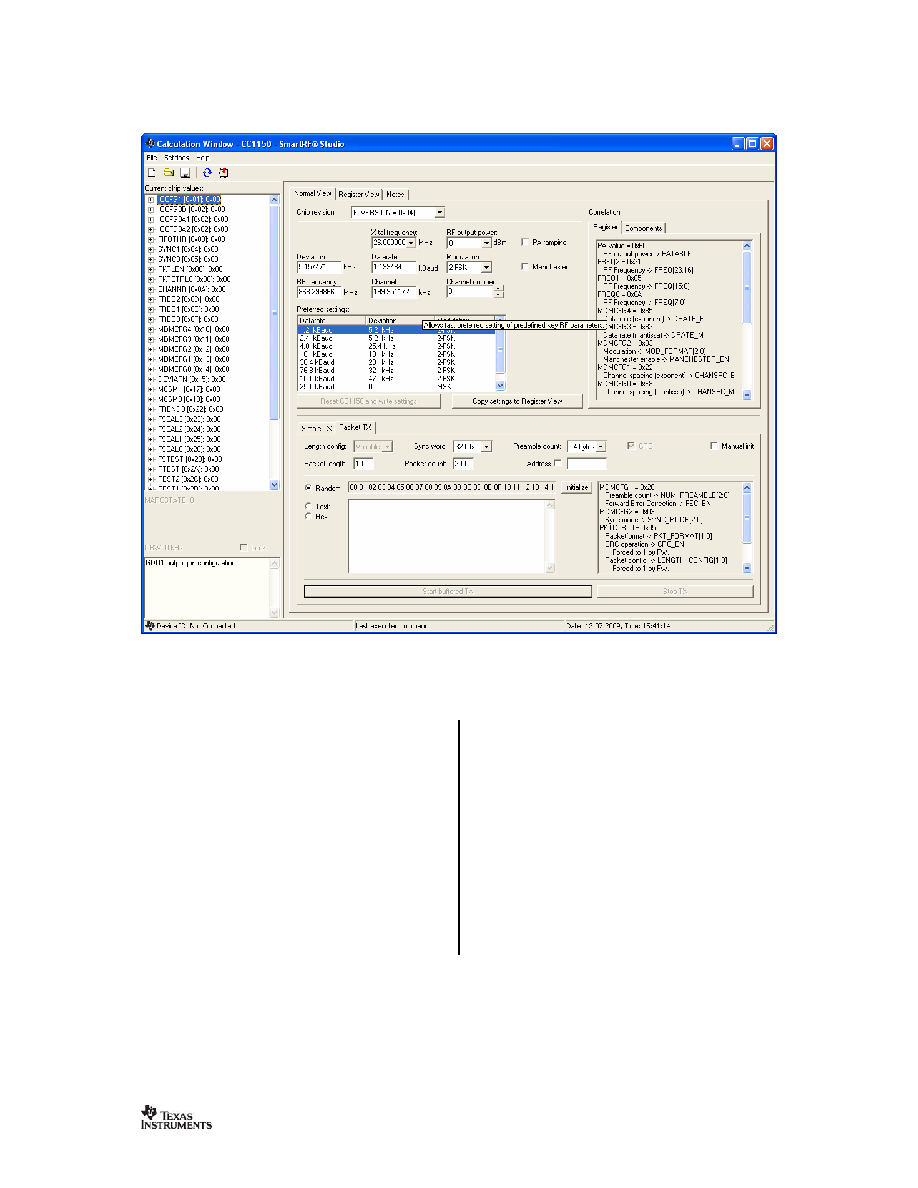Select the Hex data radio button
Viewport: 918px width, 1188px height.
coord(308,516)
